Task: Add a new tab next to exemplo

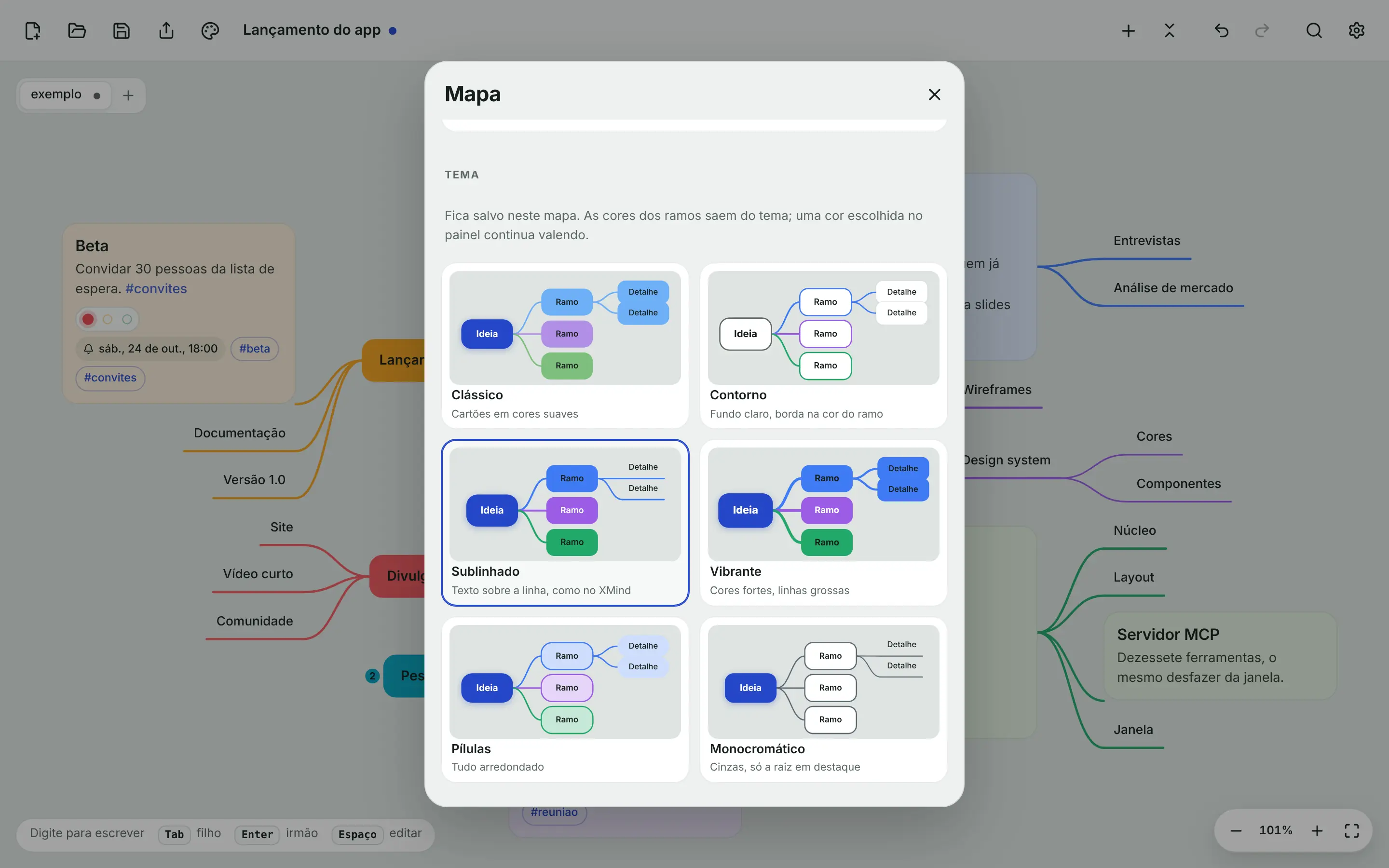Action: (128, 95)
